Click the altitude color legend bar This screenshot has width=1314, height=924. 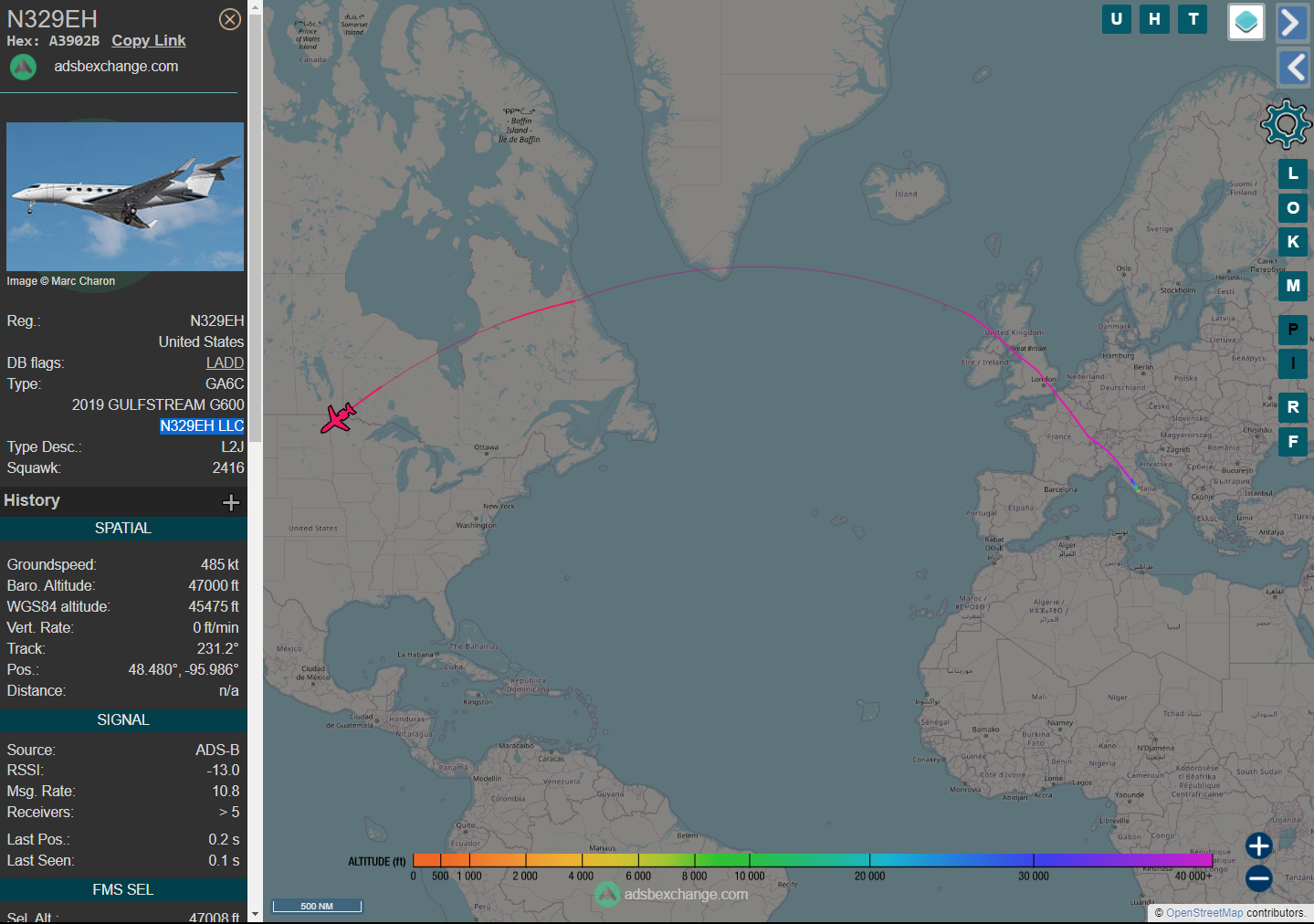(813, 860)
